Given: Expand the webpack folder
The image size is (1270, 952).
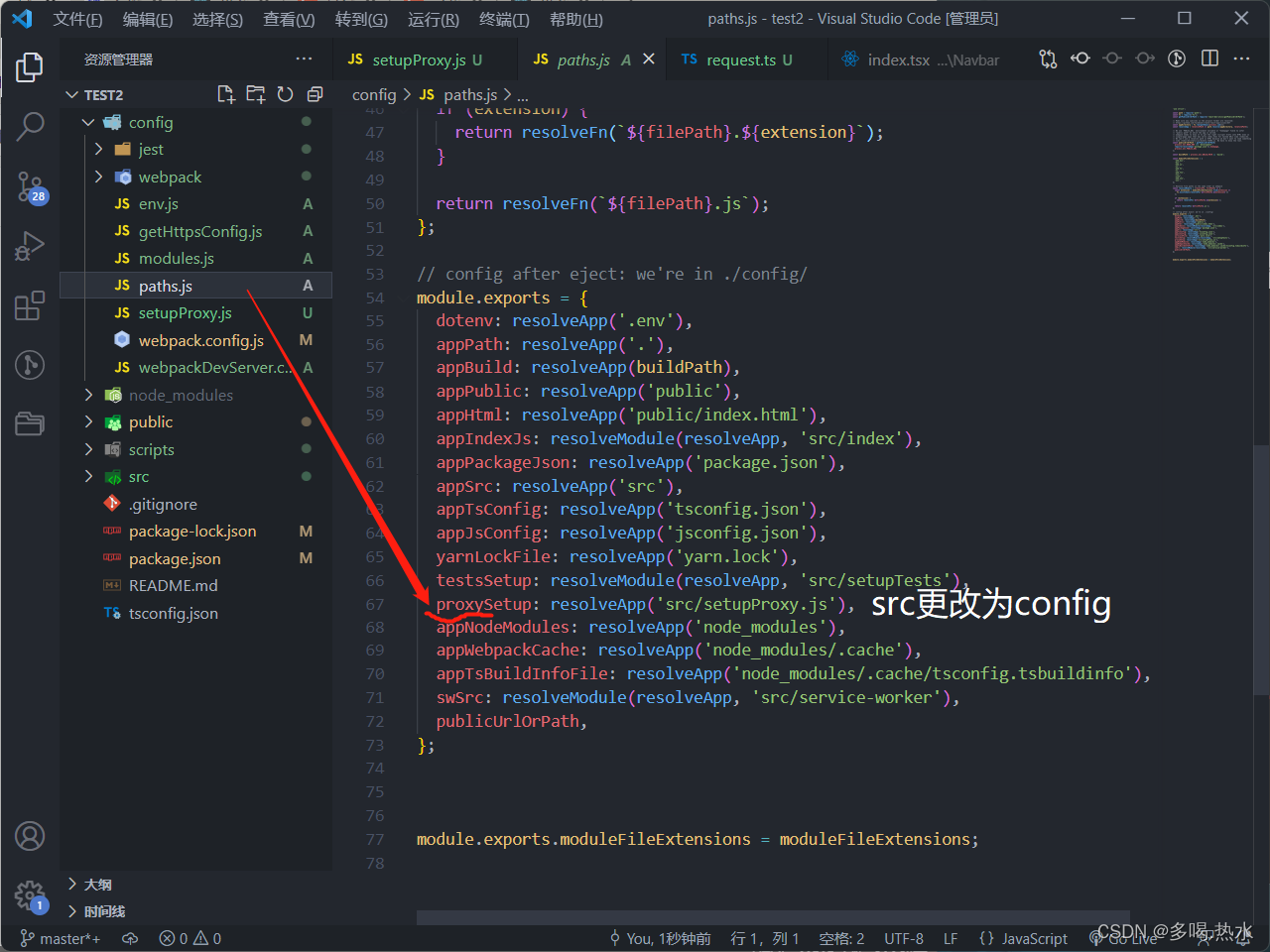Looking at the screenshot, I should point(98,177).
